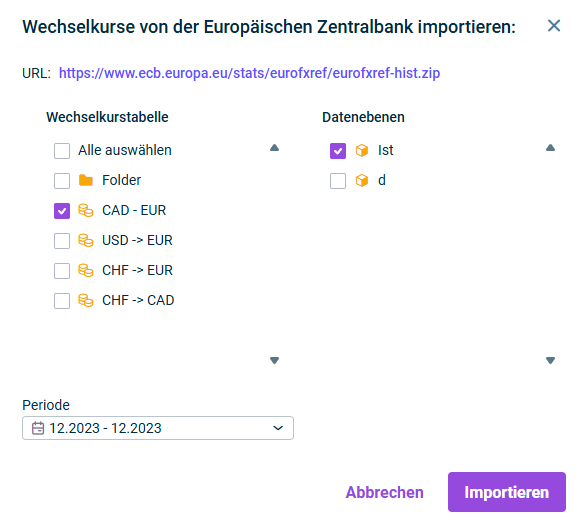
Task: Click the coins icon beside USD -> EUR
Action: [86, 240]
